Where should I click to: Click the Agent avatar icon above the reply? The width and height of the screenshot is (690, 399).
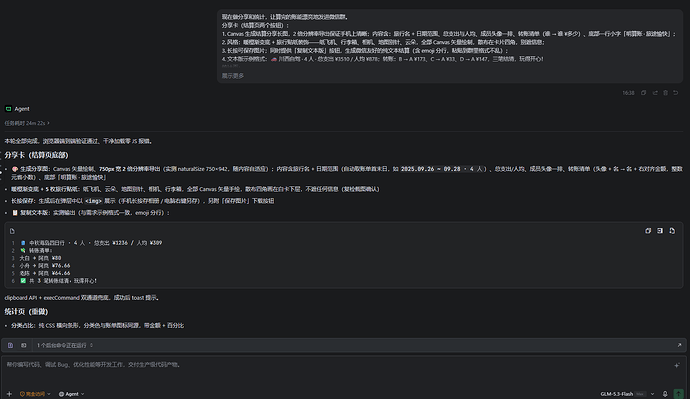click(x=8, y=109)
